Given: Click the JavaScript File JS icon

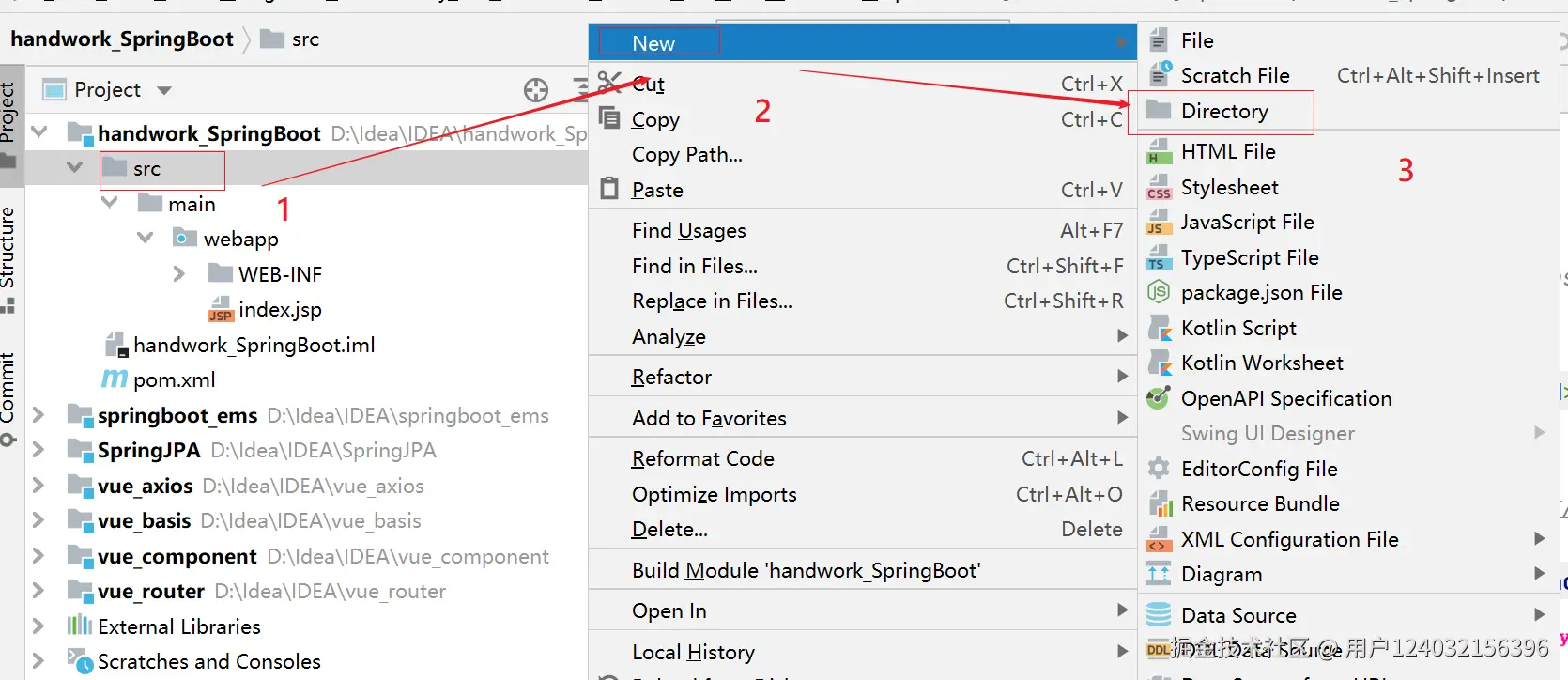Looking at the screenshot, I should (x=1160, y=222).
